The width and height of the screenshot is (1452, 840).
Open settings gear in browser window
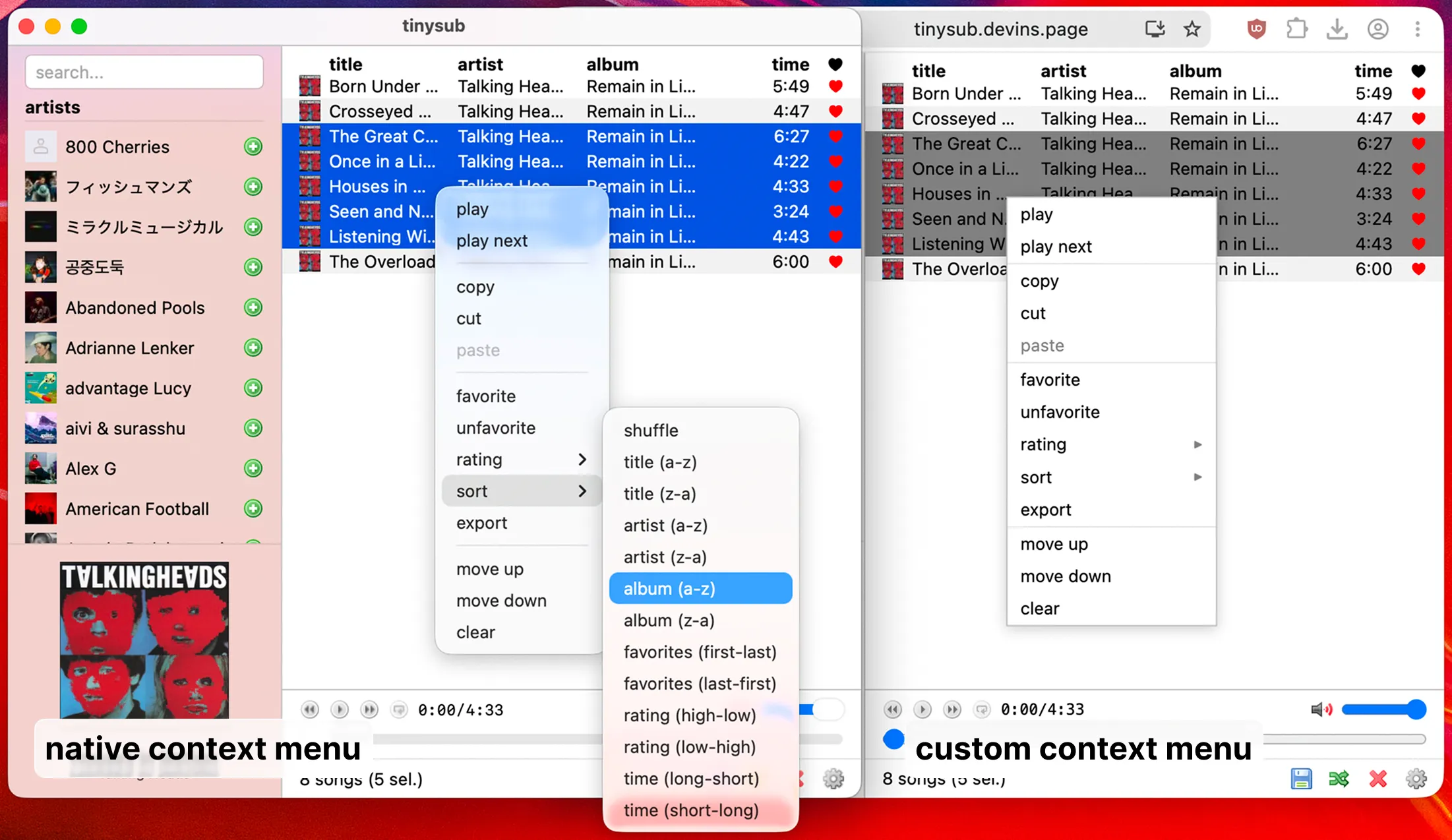point(1416,779)
